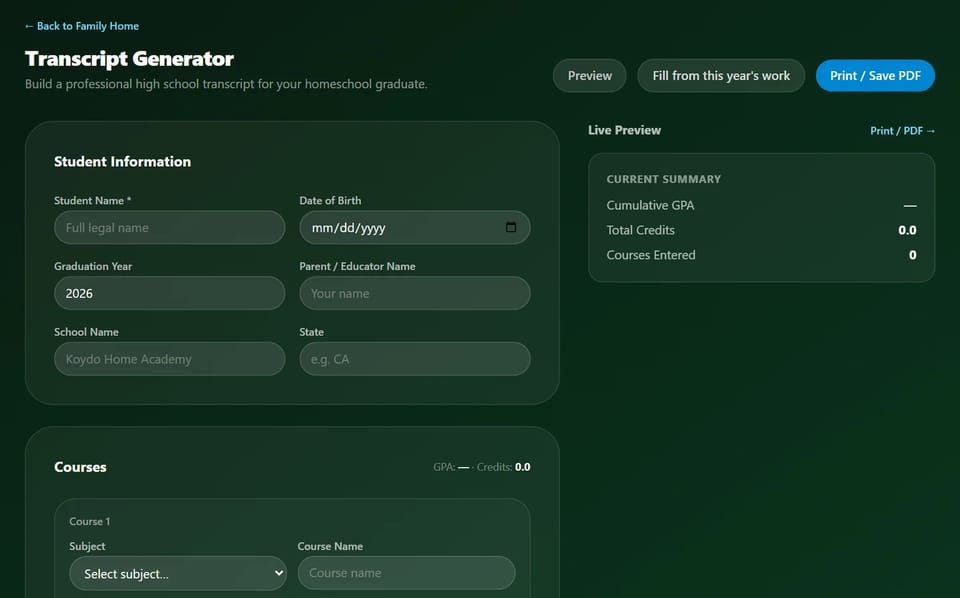Open the Select subject dropdown for Course 1

(178, 574)
